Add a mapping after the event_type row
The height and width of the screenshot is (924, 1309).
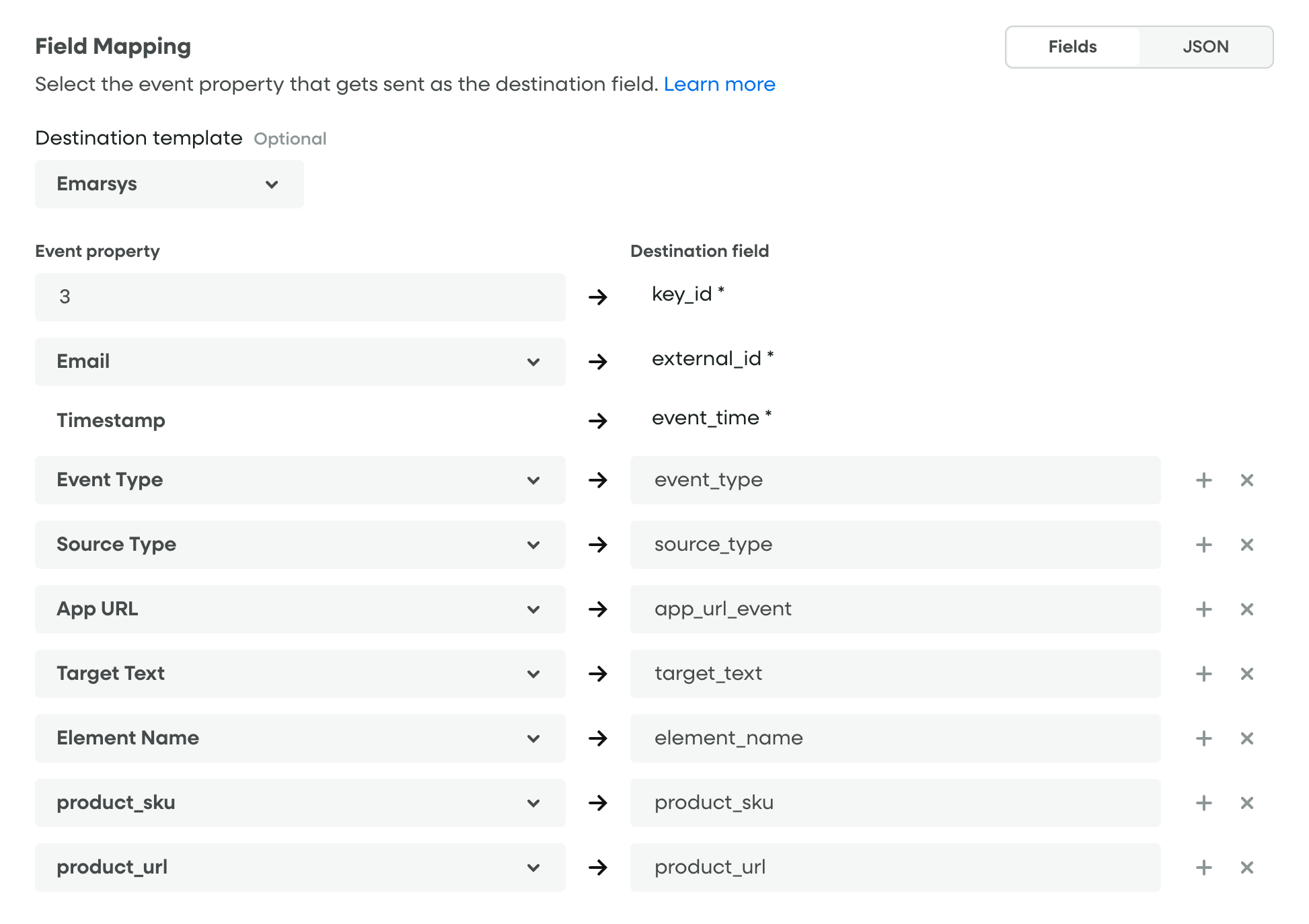[1203, 480]
